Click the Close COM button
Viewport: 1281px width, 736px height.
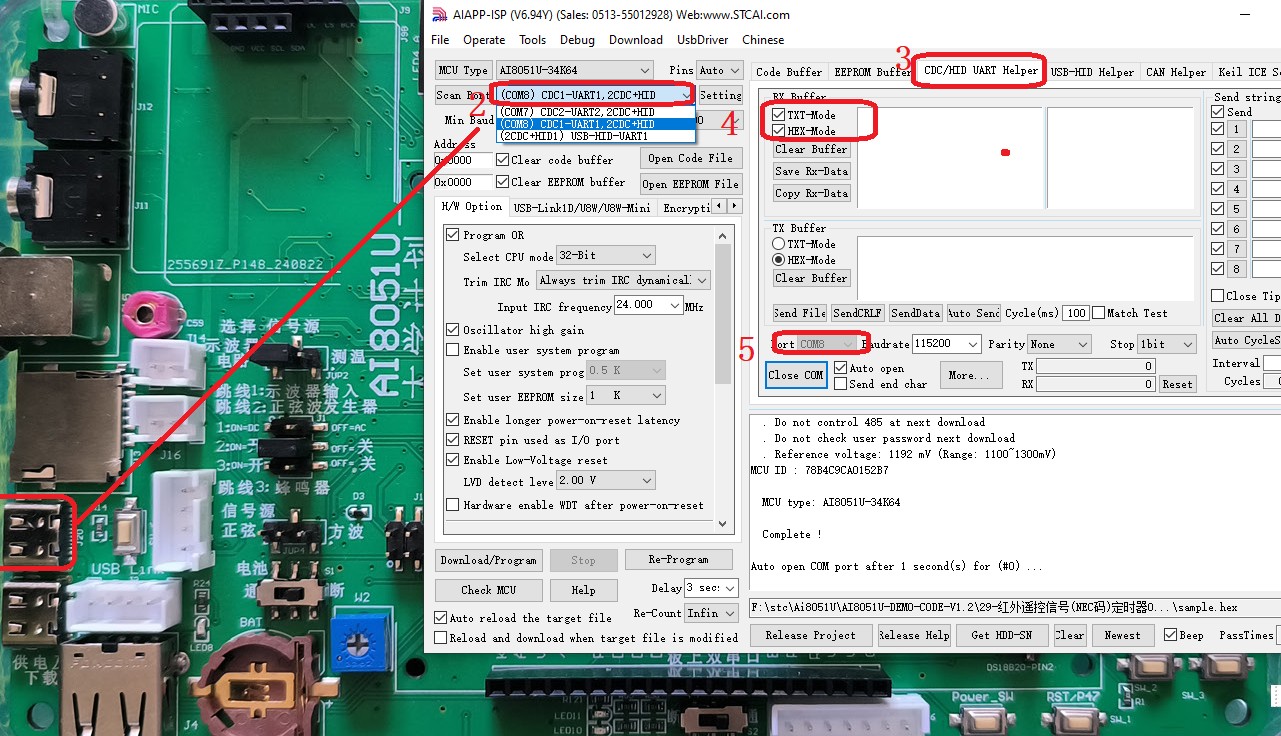tap(796, 375)
